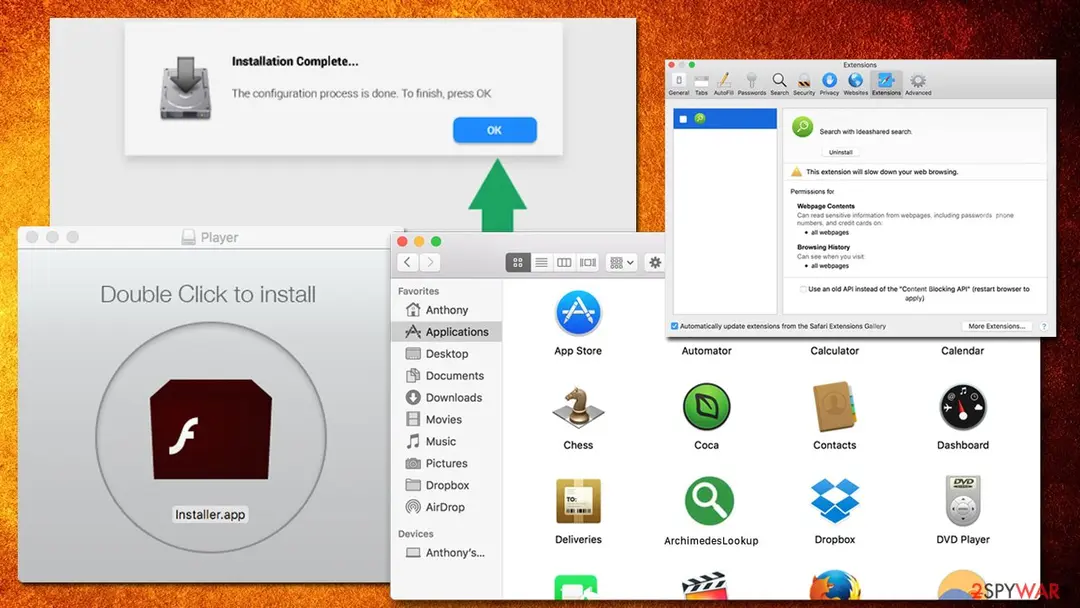1080x608 pixels.
Task: Switch Finder to column view
Action: (564, 262)
